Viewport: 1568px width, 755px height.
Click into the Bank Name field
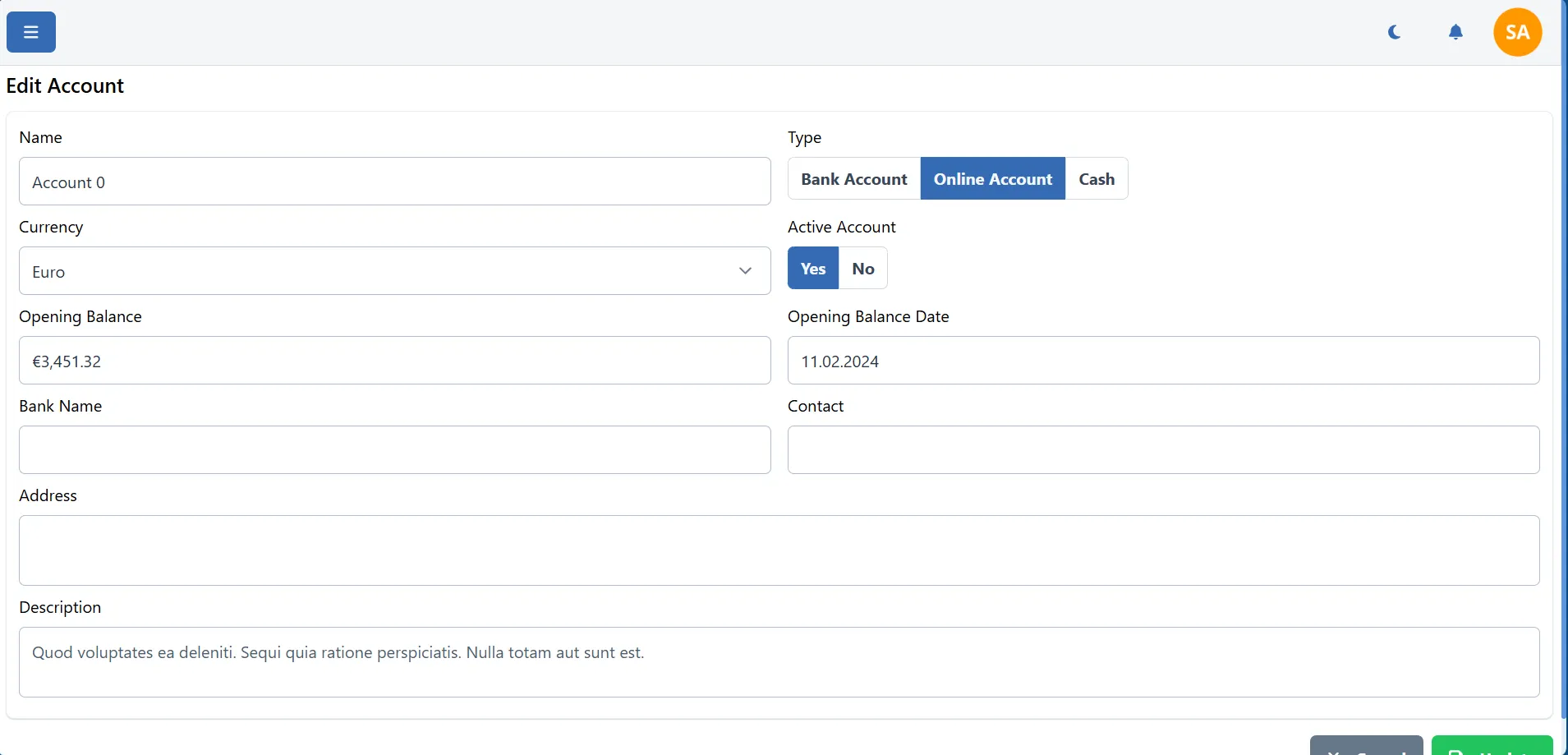pyautogui.click(x=394, y=450)
